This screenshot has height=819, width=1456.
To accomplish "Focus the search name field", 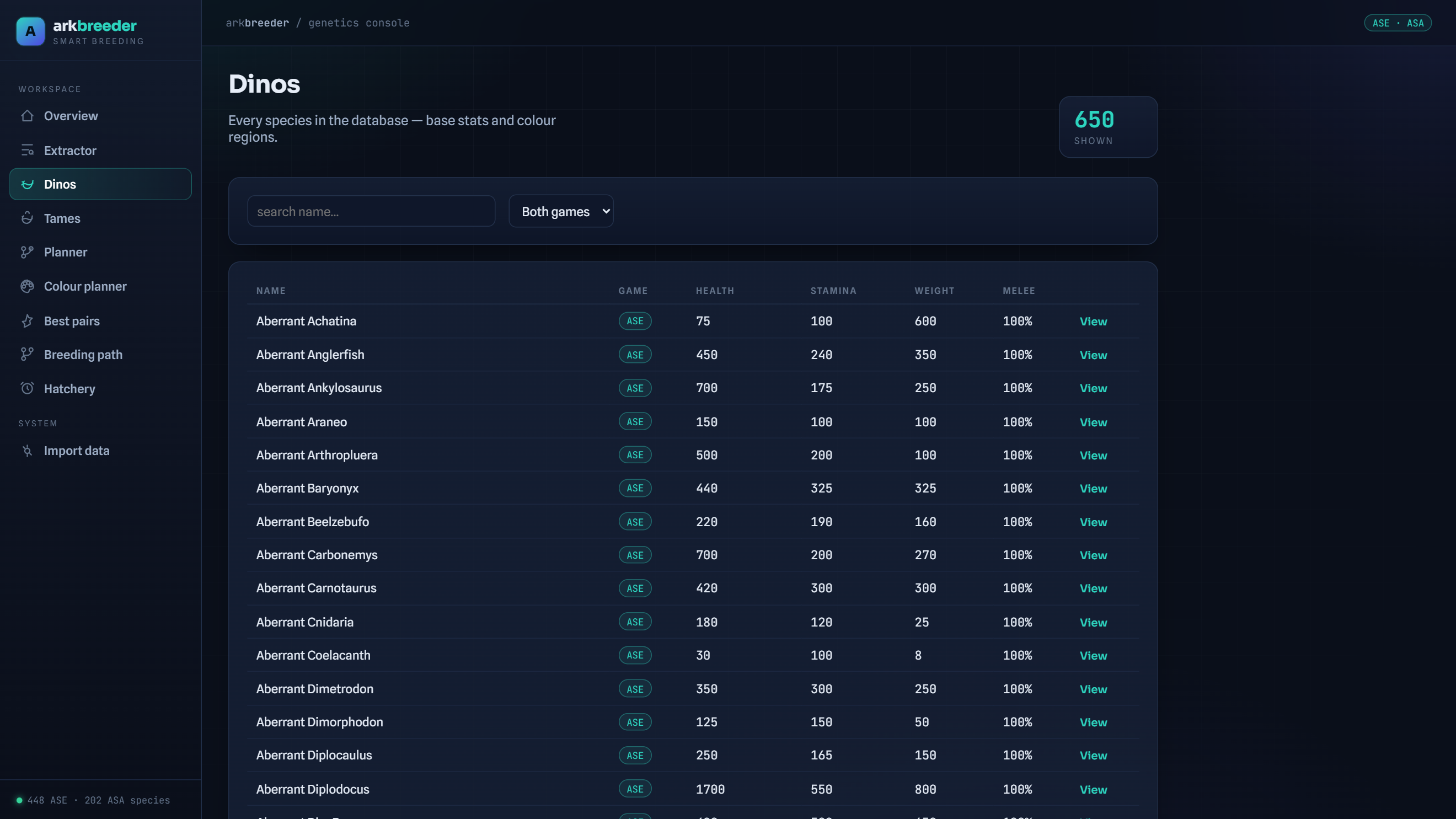I will (371, 211).
